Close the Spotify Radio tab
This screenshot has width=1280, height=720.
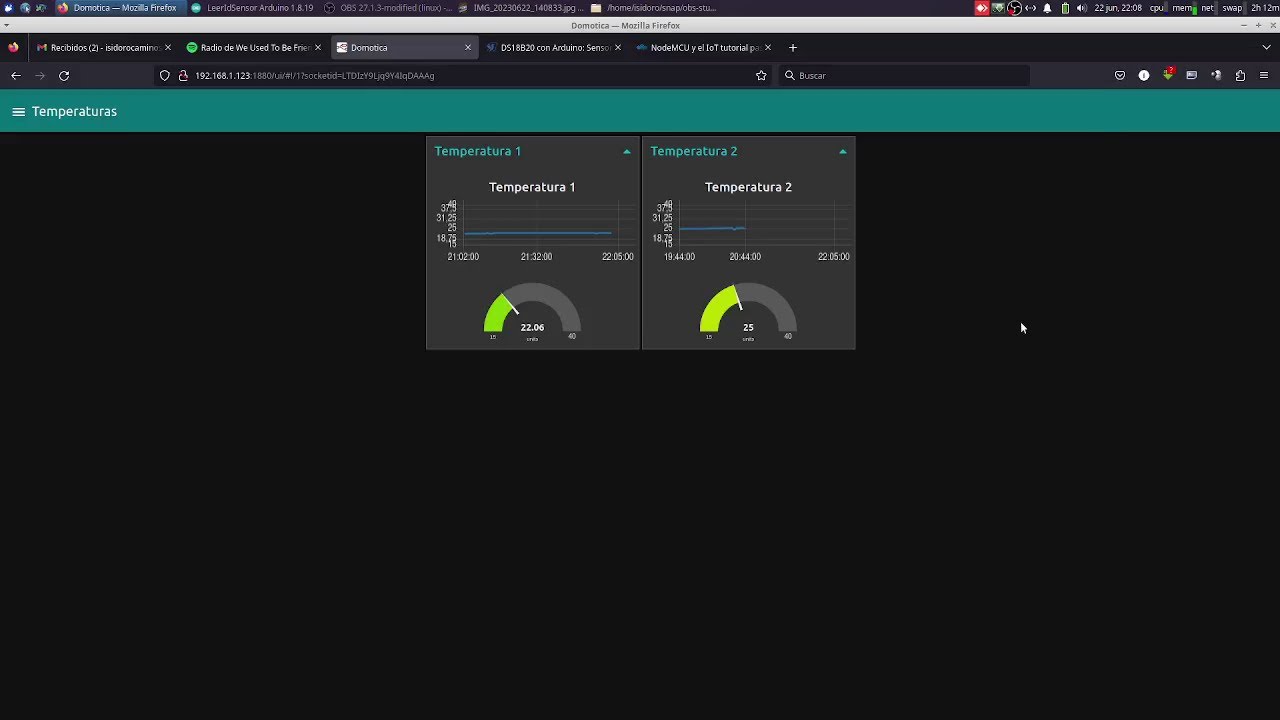(318, 47)
